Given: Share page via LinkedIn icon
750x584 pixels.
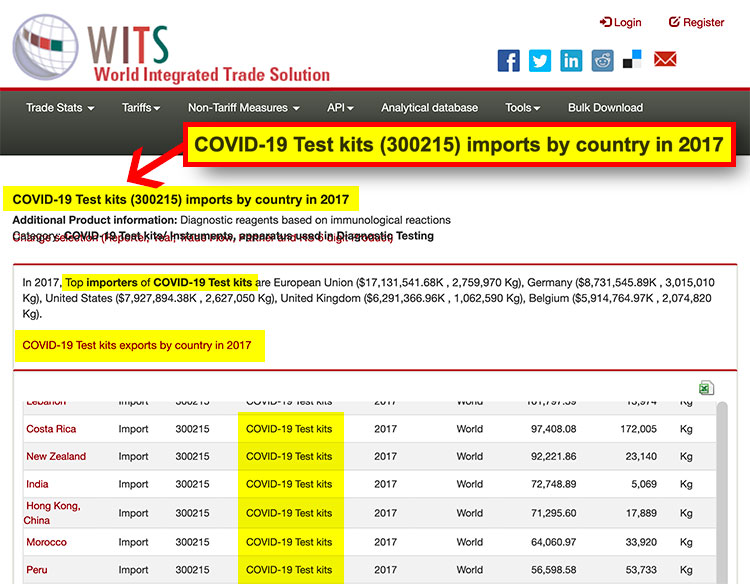Looking at the screenshot, I should [x=571, y=61].
